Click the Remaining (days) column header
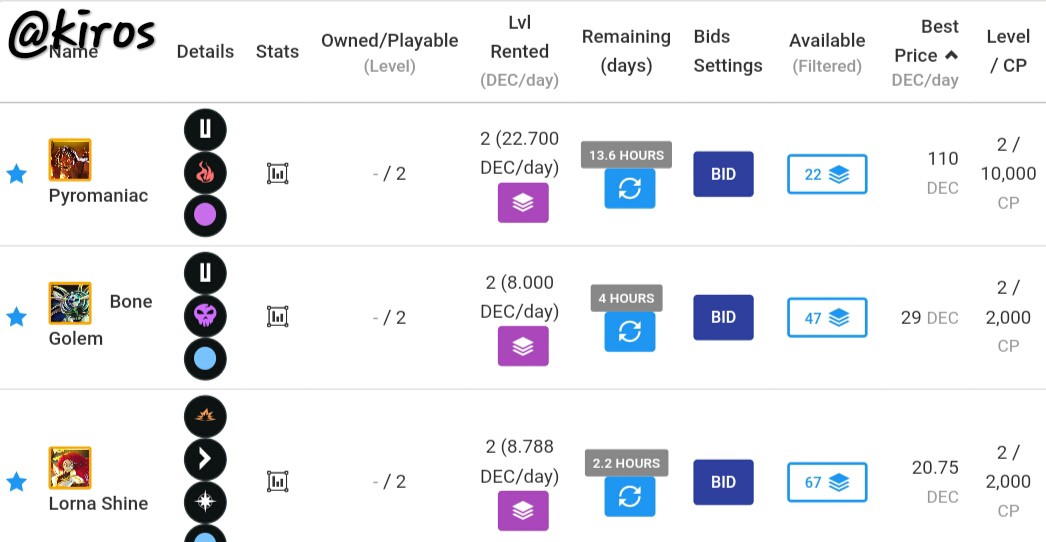Screen dimensions: 1046x542 tap(626, 51)
